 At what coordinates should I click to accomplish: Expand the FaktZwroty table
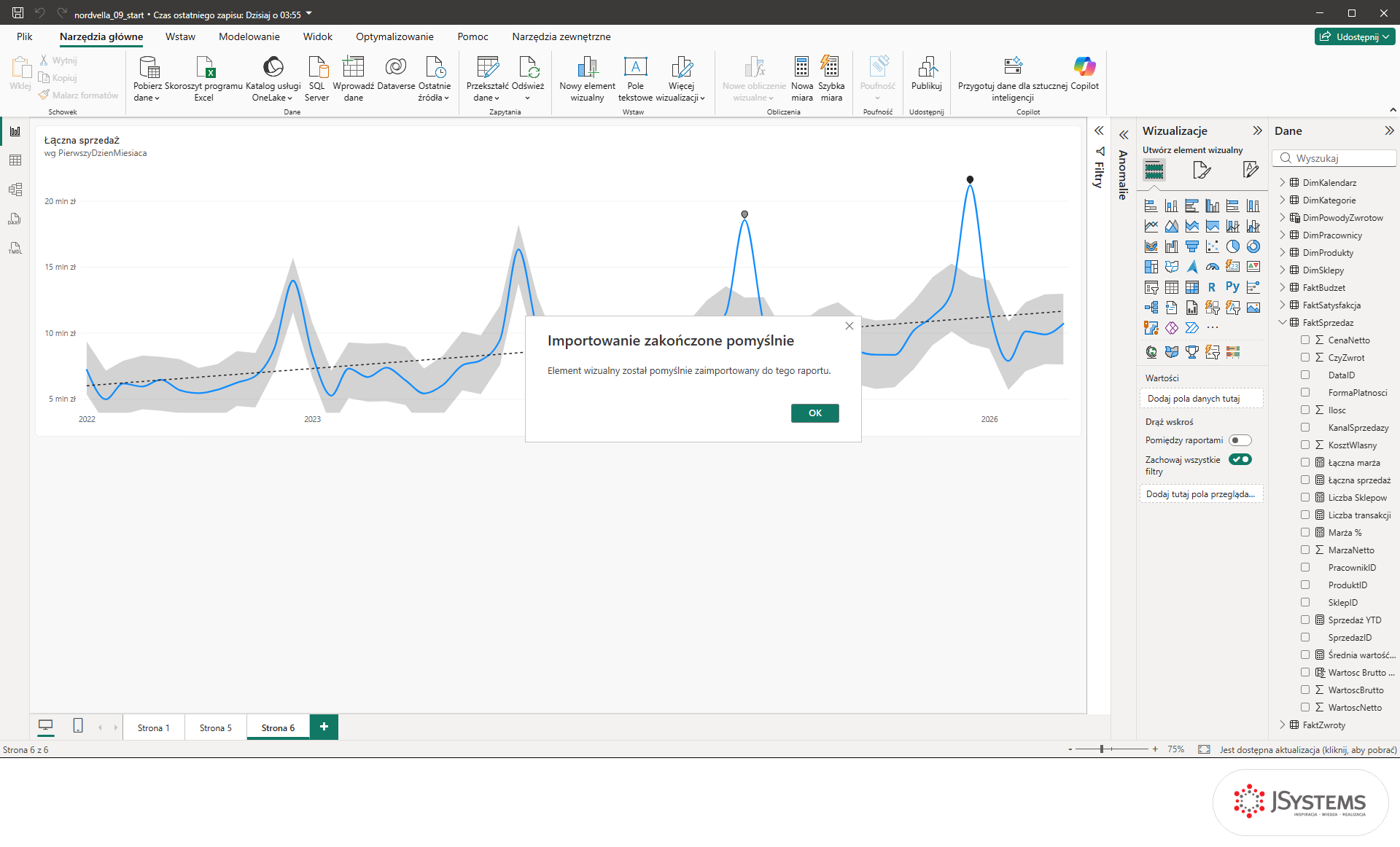[x=1283, y=725]
